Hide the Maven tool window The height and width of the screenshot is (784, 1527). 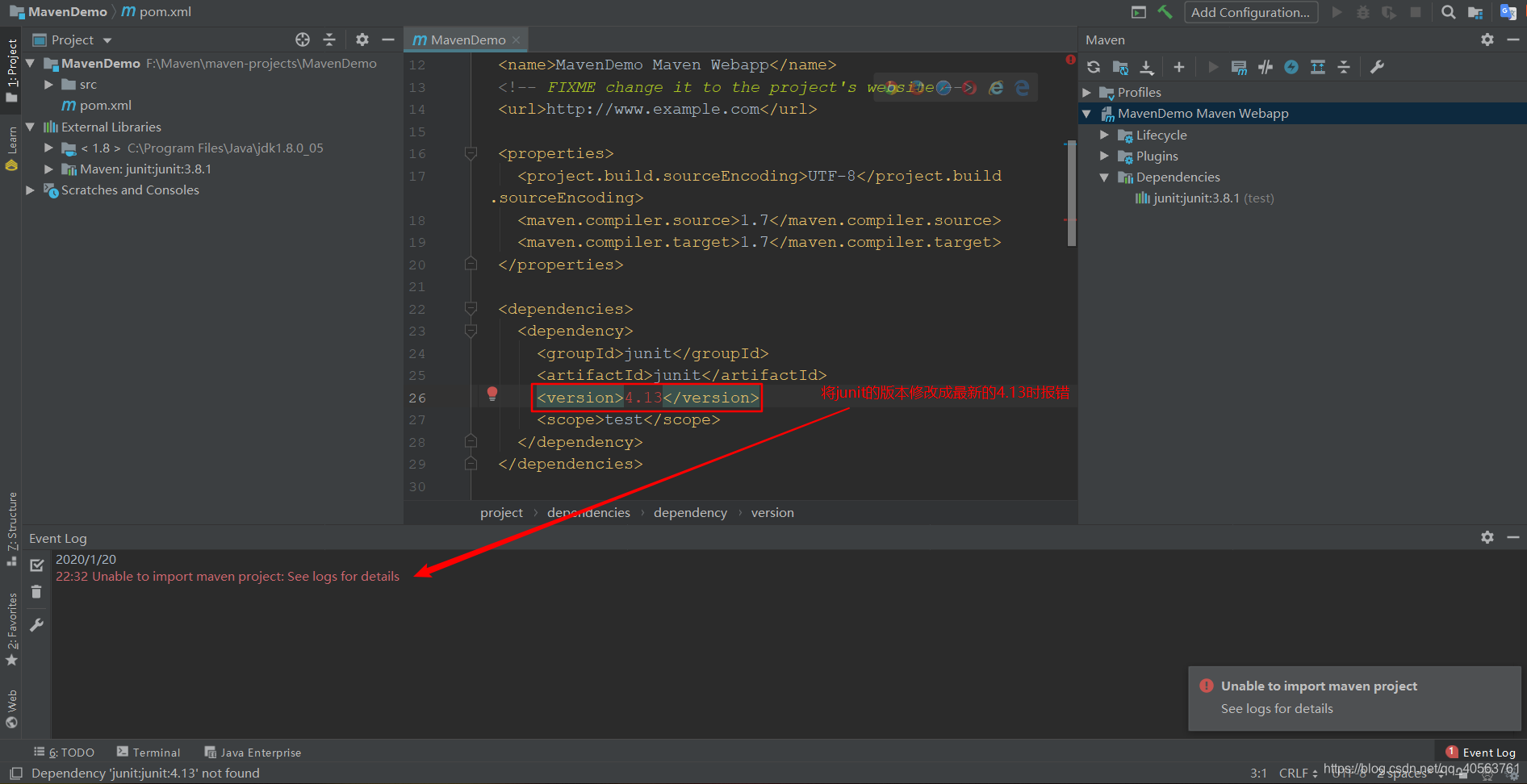[1513, 40]
